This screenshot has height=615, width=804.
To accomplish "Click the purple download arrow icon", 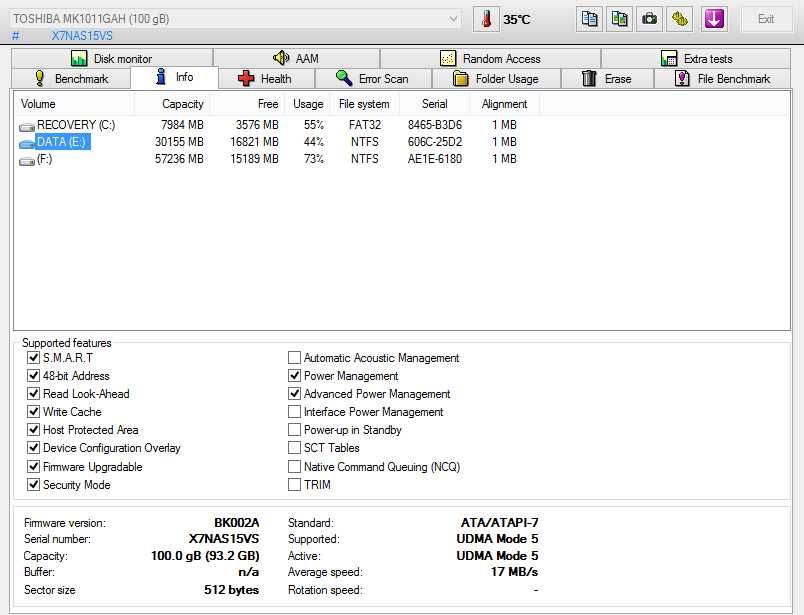I will pyautogui.click(x=714, y=19).
